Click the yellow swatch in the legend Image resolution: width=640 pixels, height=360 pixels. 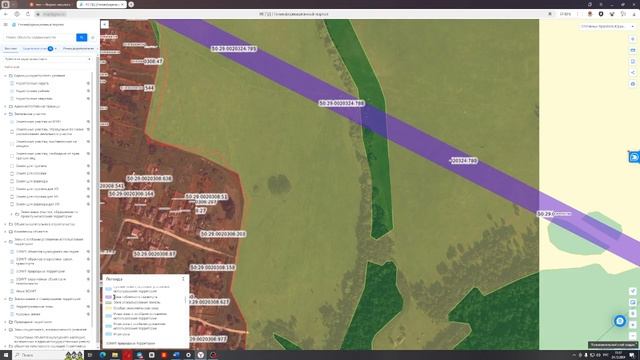(x=109, y=308)
